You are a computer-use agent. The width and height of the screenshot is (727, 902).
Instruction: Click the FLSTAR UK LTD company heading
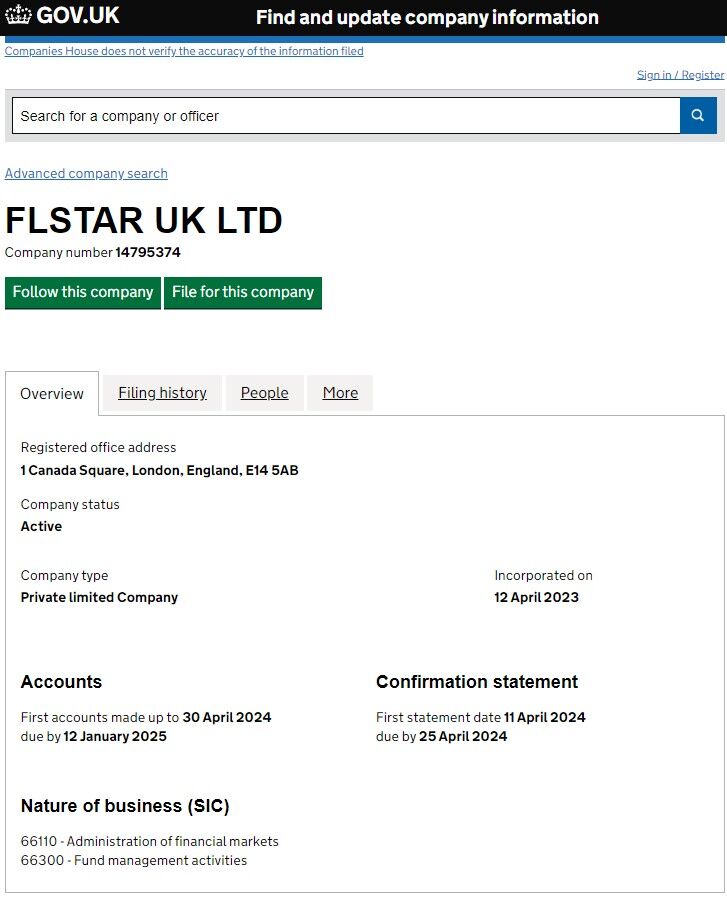click(x=144, y=220)
